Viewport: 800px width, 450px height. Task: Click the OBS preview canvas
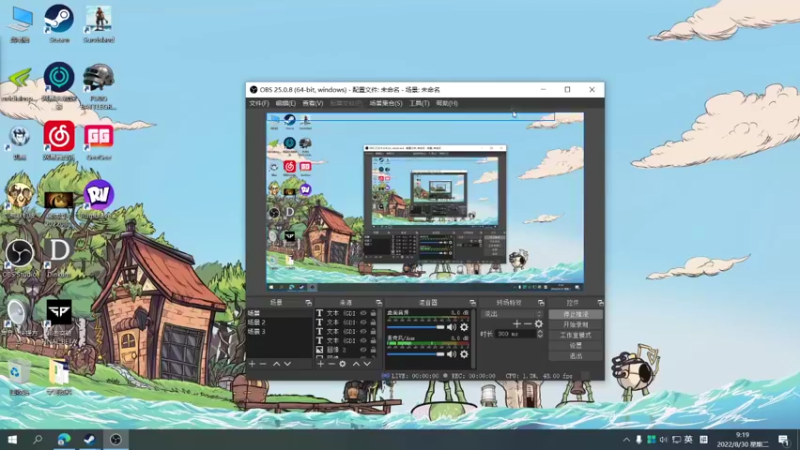(425, 202)
